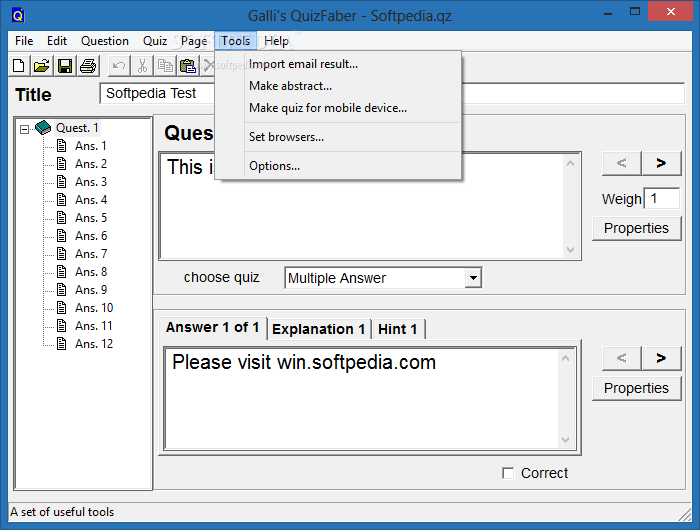Open the Page menu
Viewport: 700px width, 530px height.
tap(194, 41)
